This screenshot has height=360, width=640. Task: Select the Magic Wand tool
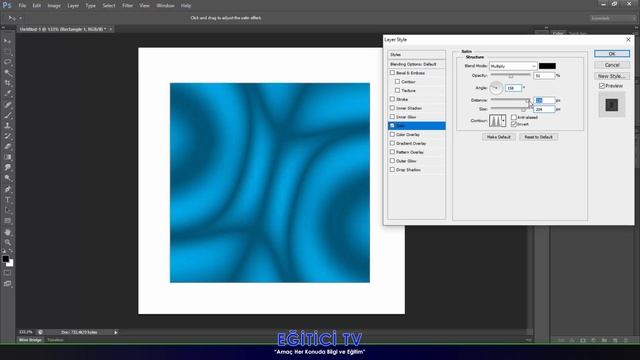[7, 73]
